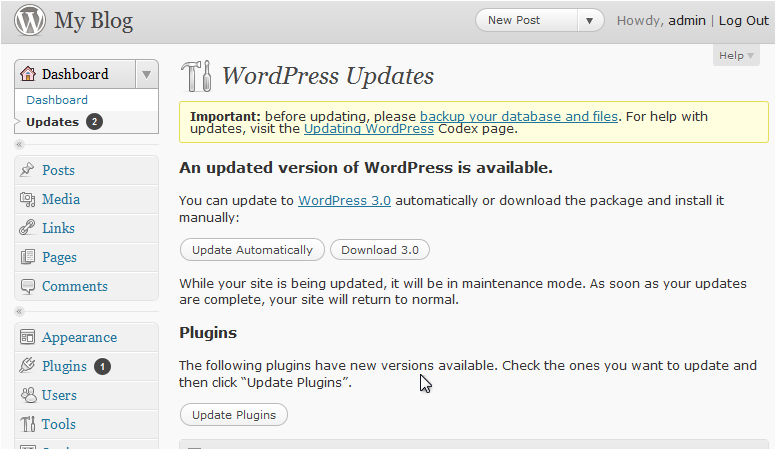Click the Links chain icon
The width and height of the screenshot is (776, 450).
pyautogui.click(x=27, y=228)
